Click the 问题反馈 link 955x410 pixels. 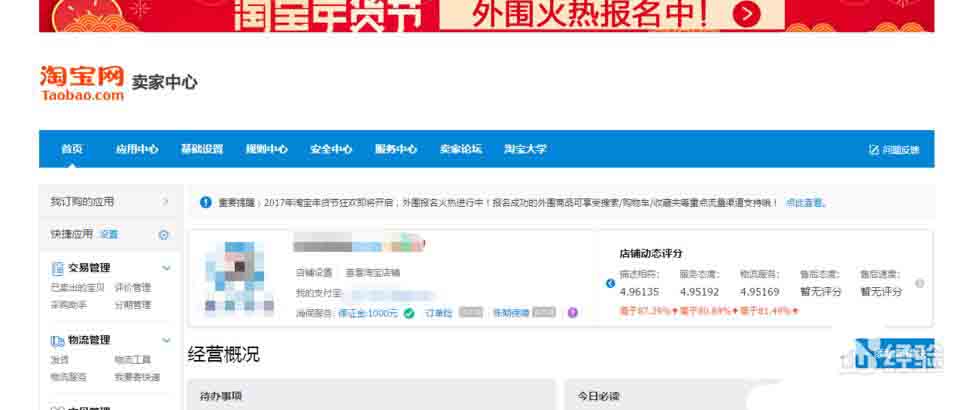(x=901, y=150)
